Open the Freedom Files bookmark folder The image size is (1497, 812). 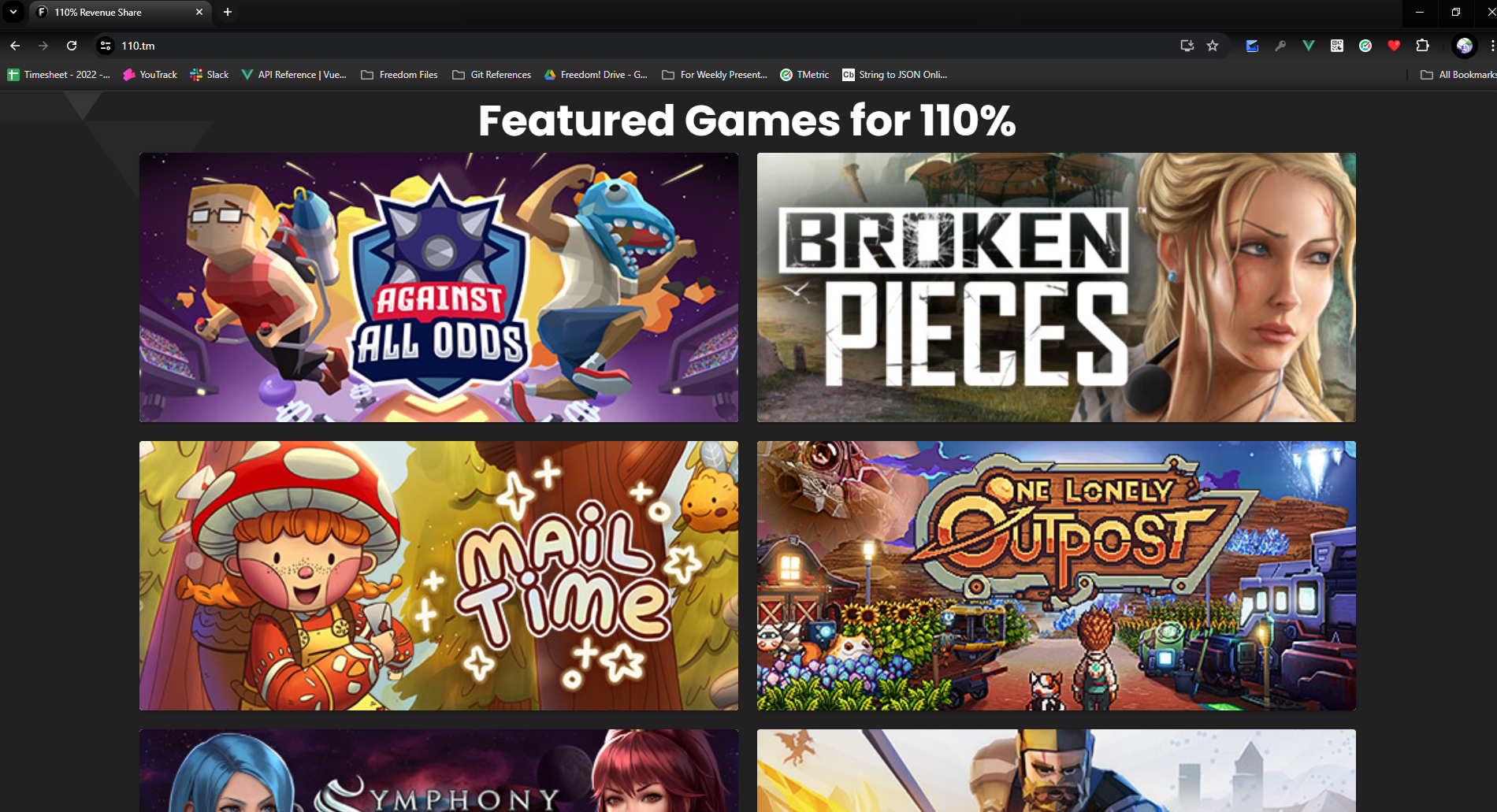coord(399,75)
